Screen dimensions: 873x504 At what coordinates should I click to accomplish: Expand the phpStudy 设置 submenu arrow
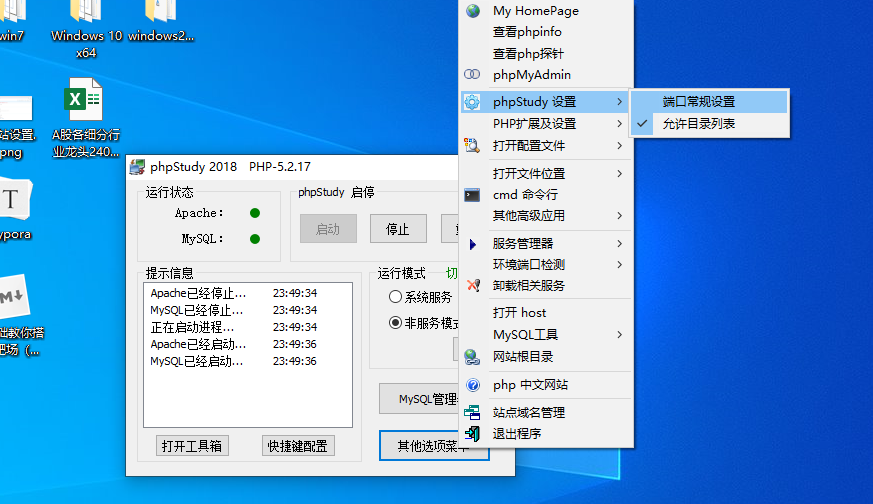(620, 102)
